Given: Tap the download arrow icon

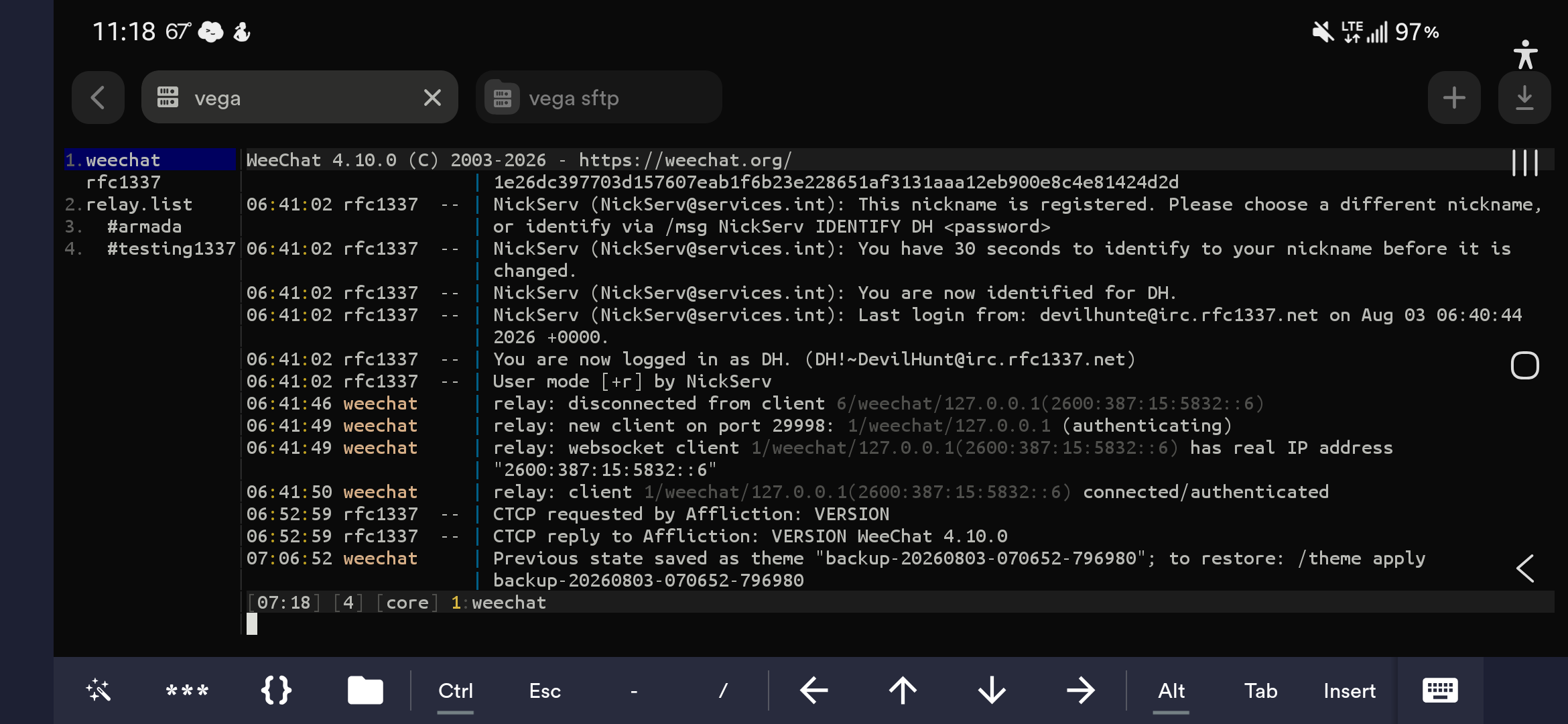Looking at the screenshot, I should click(x=1524, y=98).
